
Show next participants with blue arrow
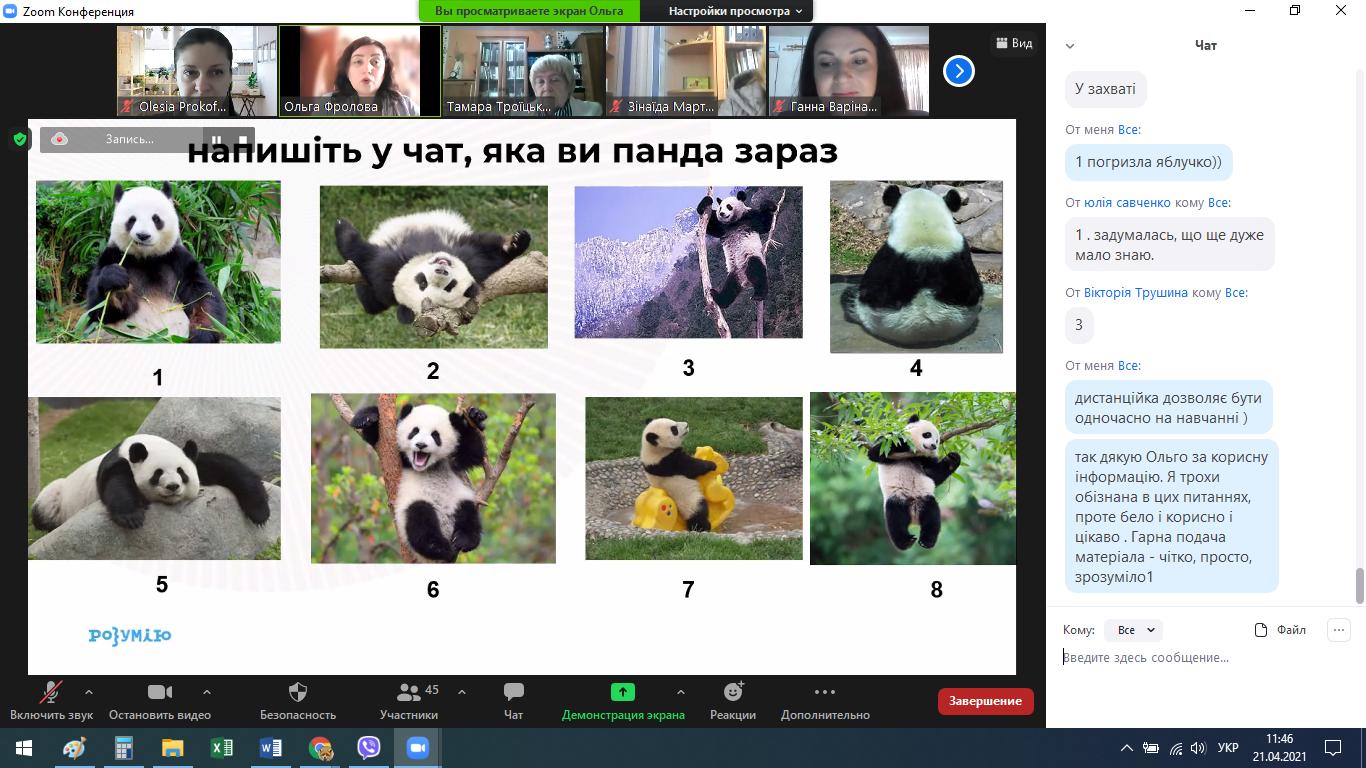pos(958,71)
